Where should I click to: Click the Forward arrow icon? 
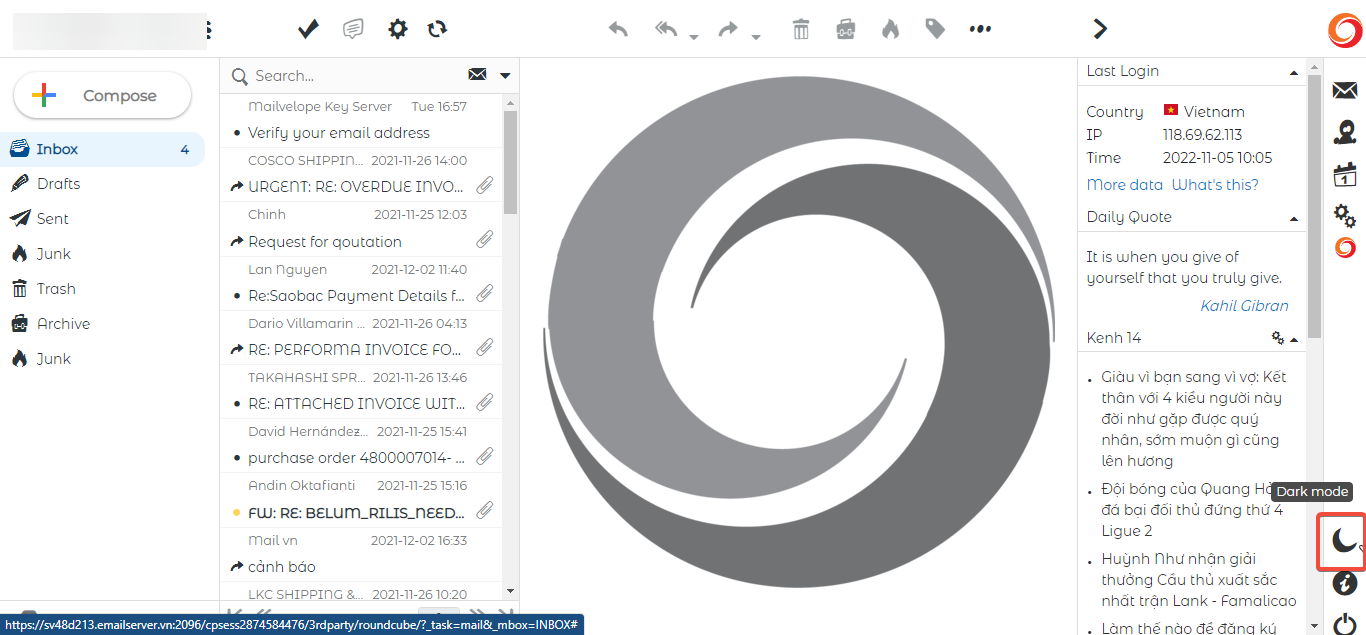pyautogui.click(x=728, y=29)
